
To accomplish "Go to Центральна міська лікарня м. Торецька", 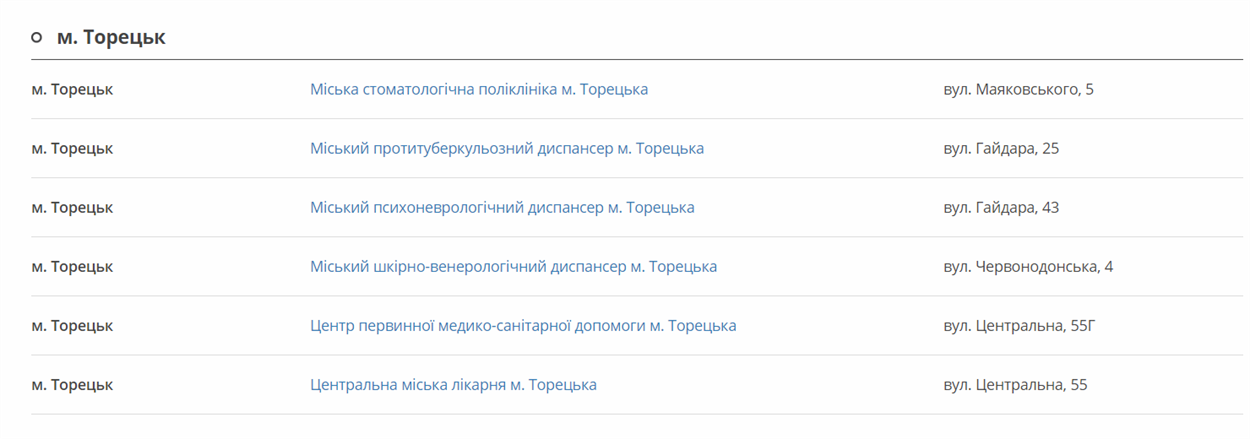I will click(x=453, y=384).
